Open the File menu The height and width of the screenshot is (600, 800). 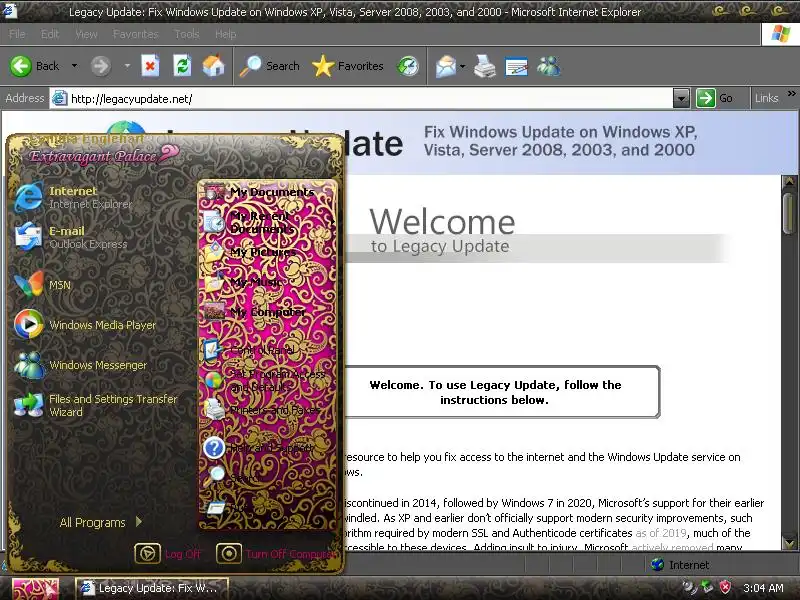click(x=17, y=34)
